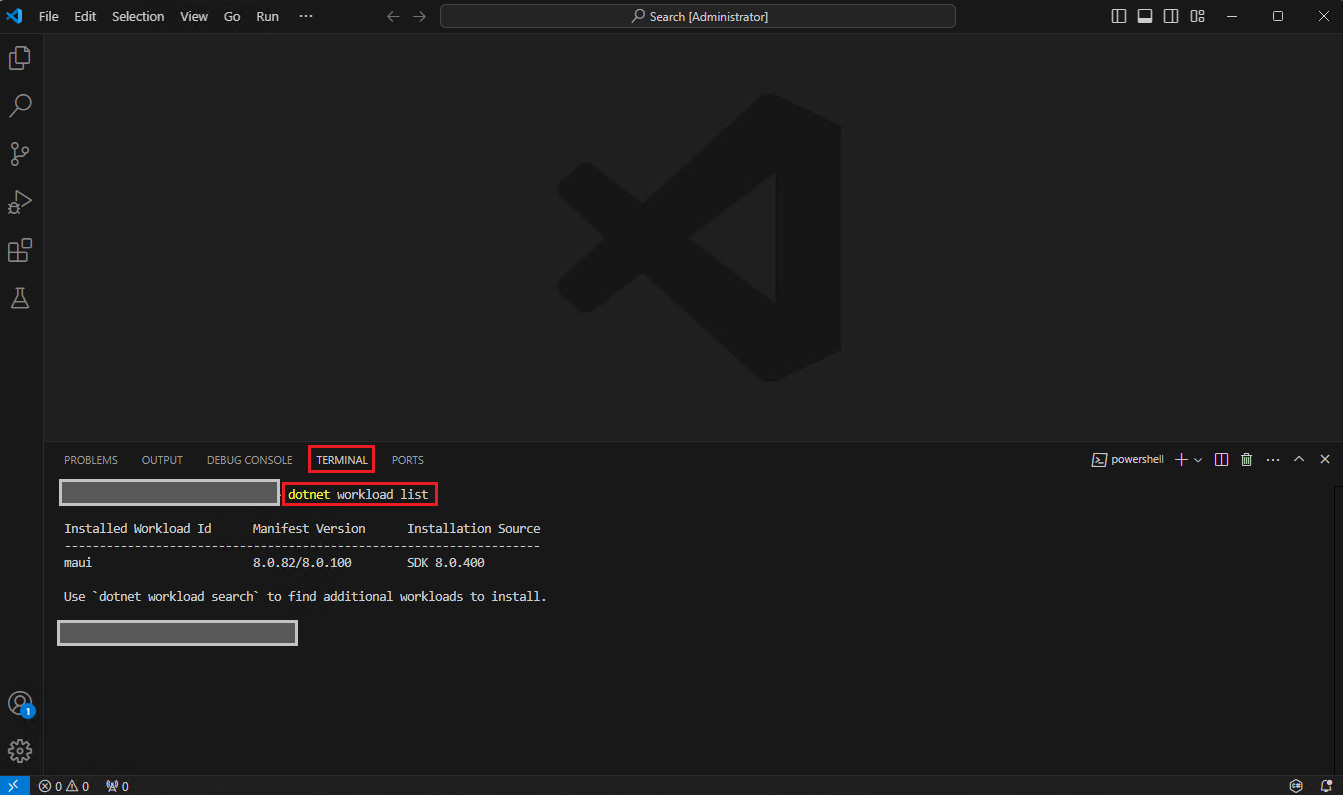Toggle the secondary side bar layout button
The image size is (1343, 795).
1171,16
